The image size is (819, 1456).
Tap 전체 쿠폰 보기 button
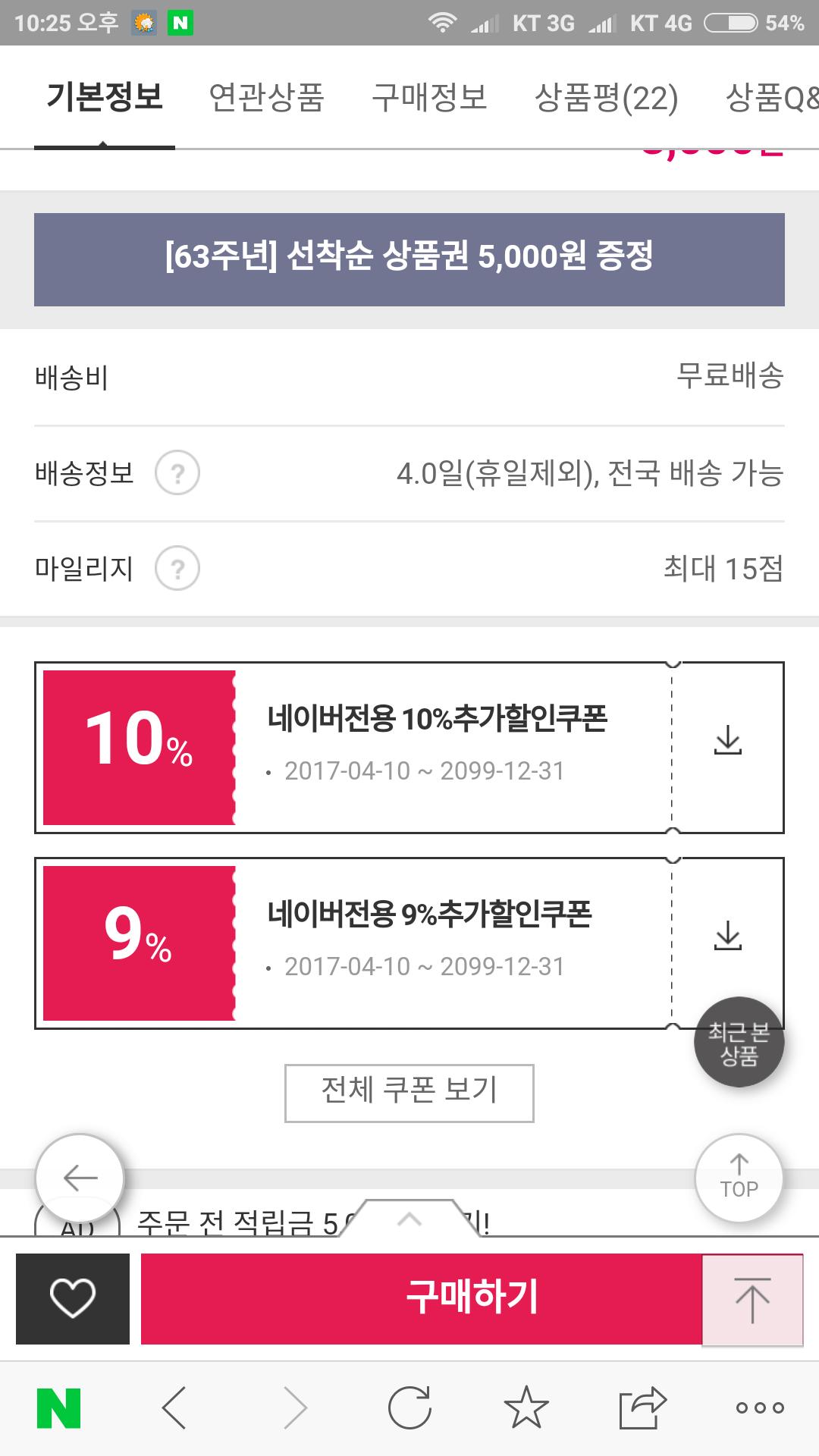pyautogui.click(x=409, y=1093)
